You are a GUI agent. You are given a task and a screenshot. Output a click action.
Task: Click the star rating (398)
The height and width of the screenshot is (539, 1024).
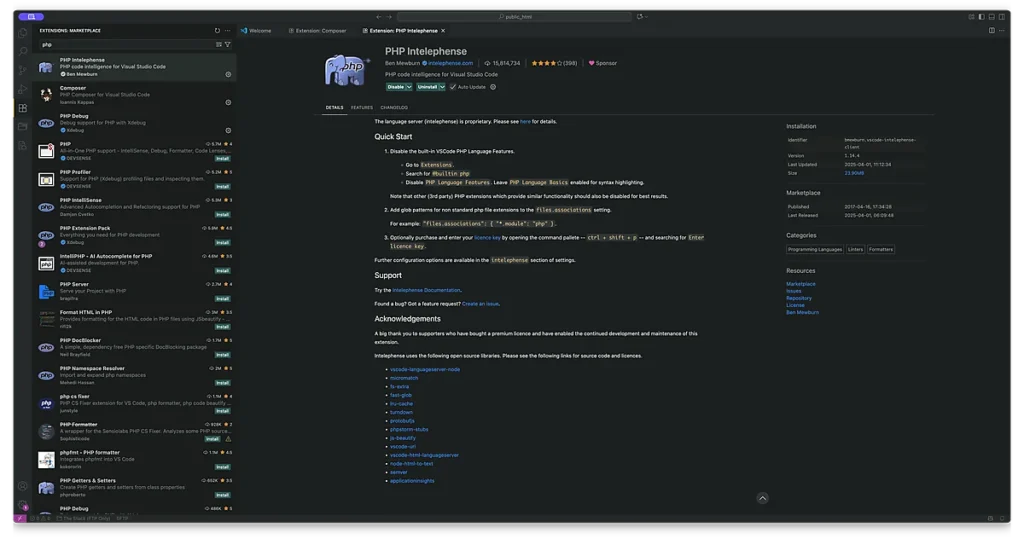554,63
